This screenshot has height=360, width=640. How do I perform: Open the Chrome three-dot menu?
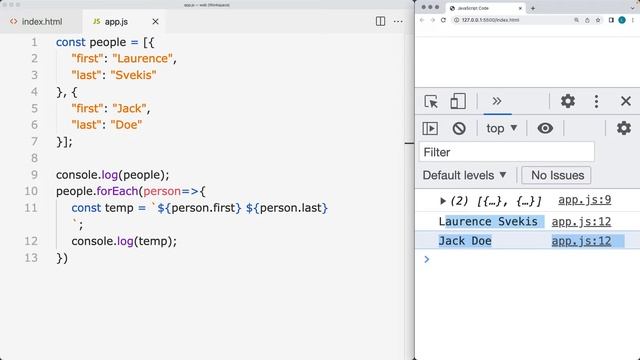633,20
